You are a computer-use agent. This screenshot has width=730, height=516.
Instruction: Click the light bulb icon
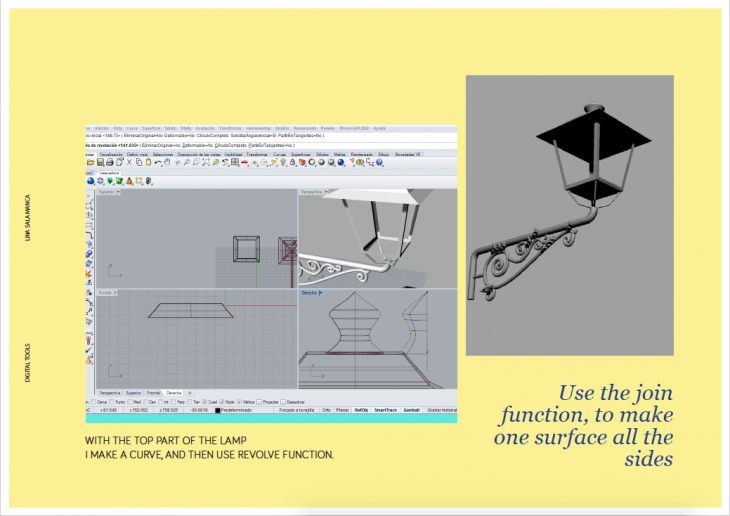pyautogui.click(x=285, y=162)
